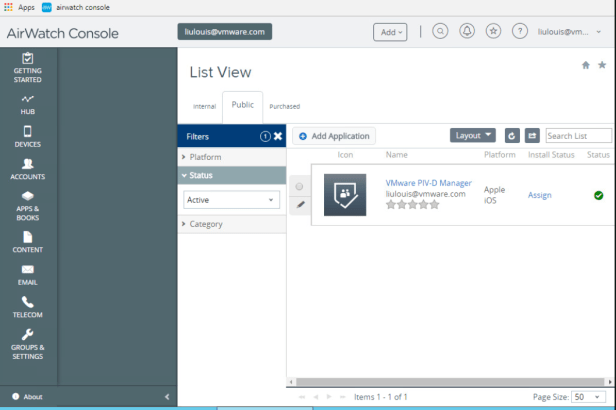This screenshot has width=616, height=410.
Task: Click the global search magnifier icon
Action: pyautogui.click(x=440, y=31)
